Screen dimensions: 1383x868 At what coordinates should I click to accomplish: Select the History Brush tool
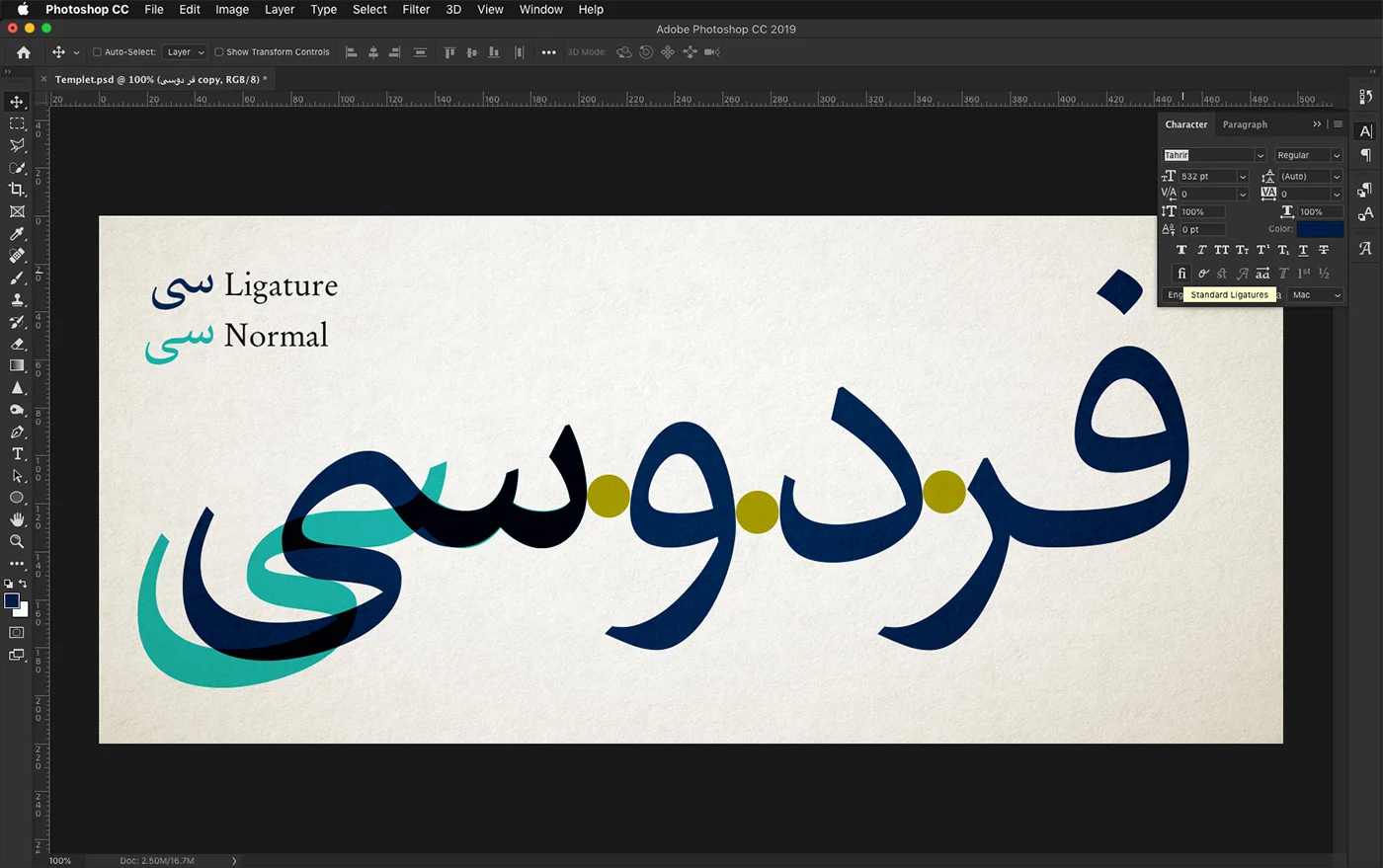(x=17, y=321)
